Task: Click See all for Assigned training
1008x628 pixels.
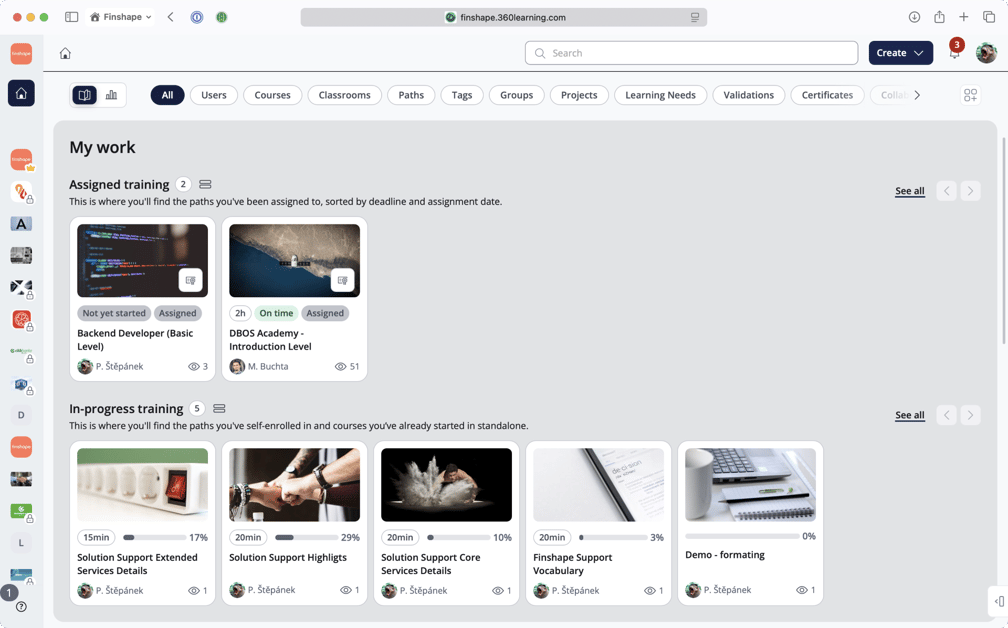Action: click(910, 191)
